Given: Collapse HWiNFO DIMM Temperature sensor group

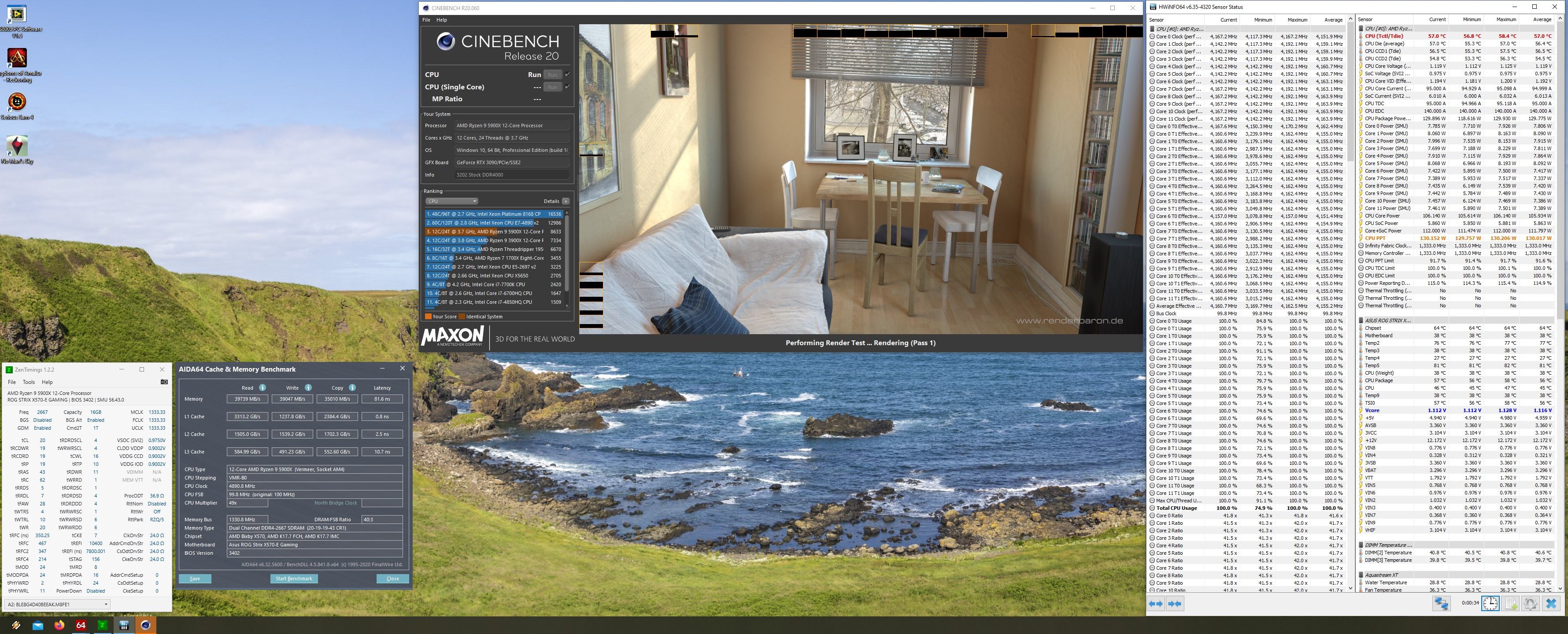Looking at the screenshot, I should tap(1361, 545).
